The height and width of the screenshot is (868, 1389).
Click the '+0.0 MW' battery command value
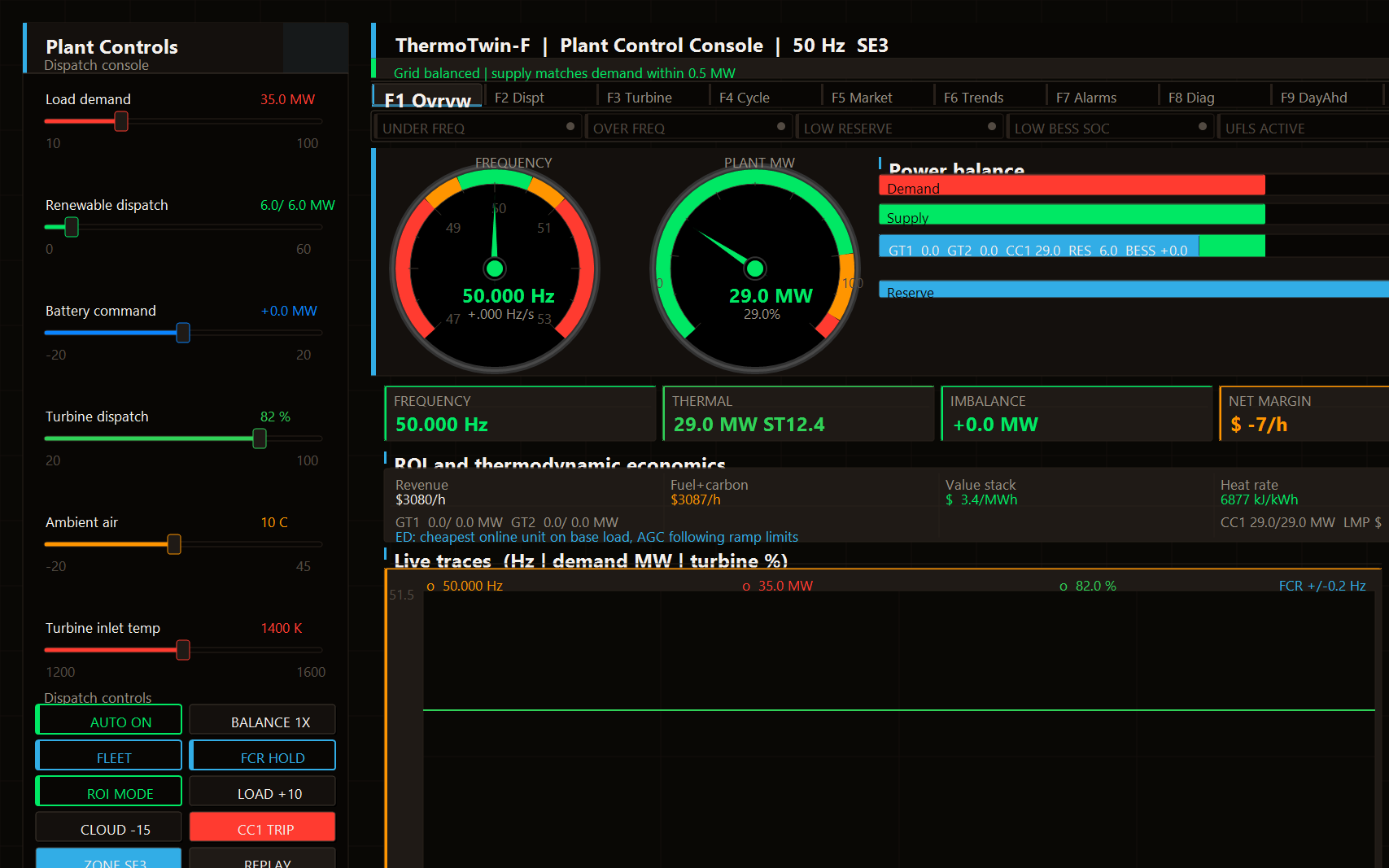click(289, 311)
